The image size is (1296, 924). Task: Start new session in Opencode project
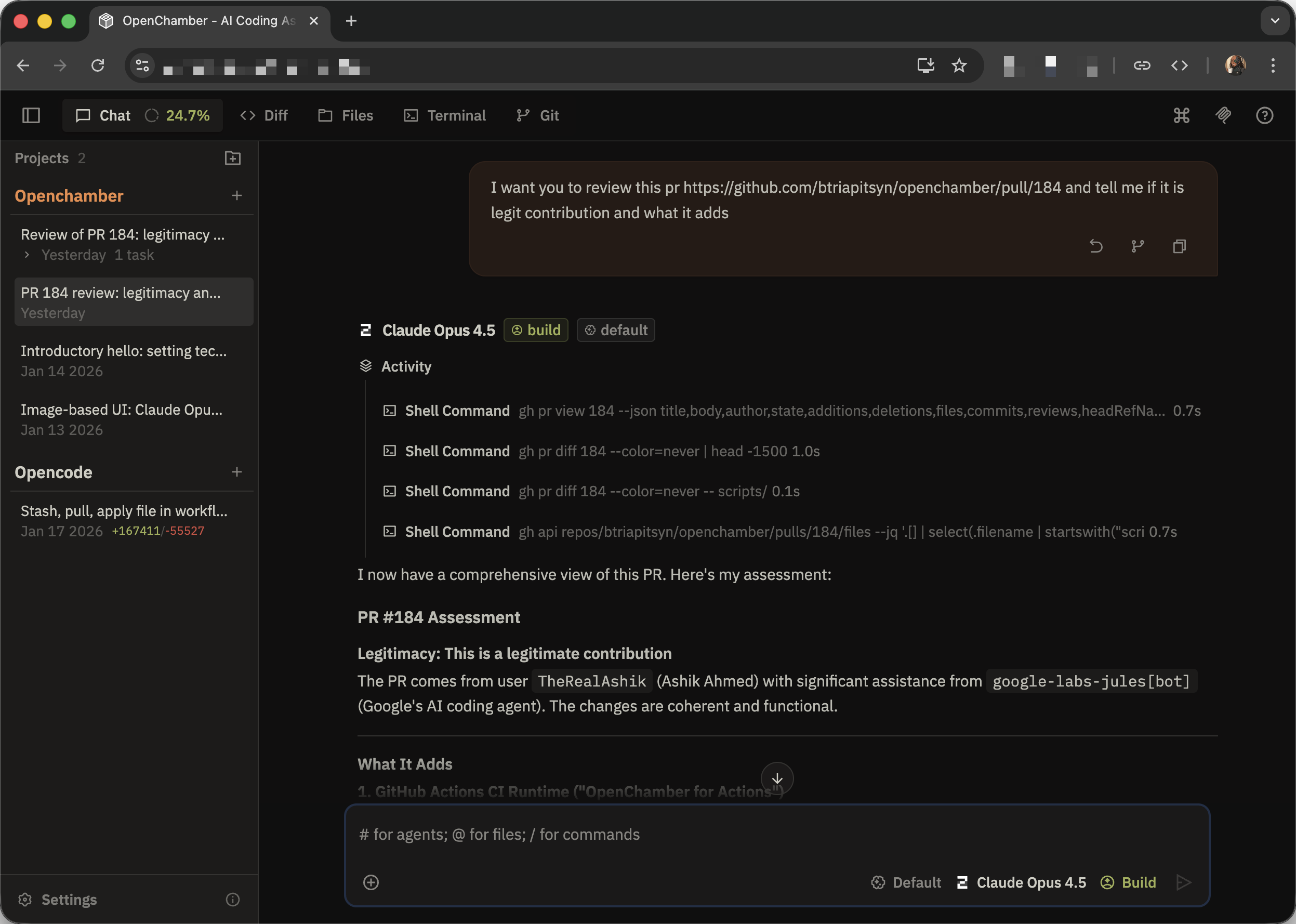pyautogui.click(x=236, y=472)
